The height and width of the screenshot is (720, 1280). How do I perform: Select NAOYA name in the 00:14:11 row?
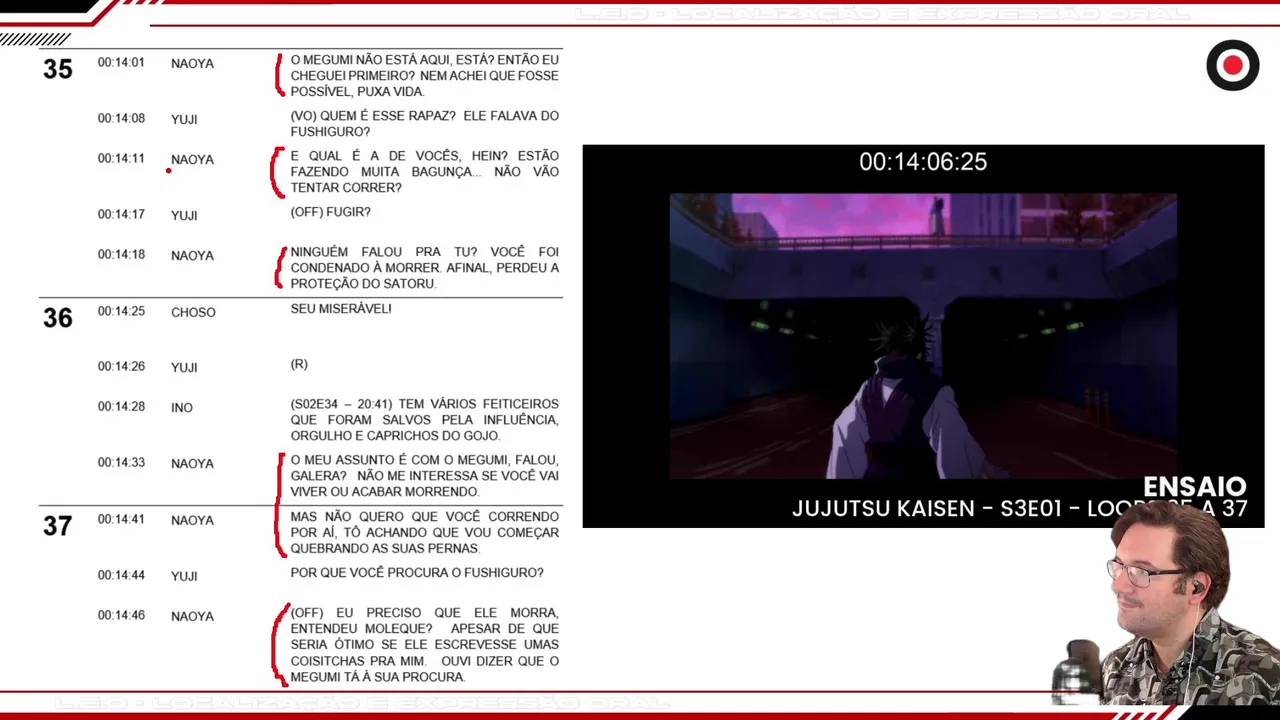click(192, 159)
